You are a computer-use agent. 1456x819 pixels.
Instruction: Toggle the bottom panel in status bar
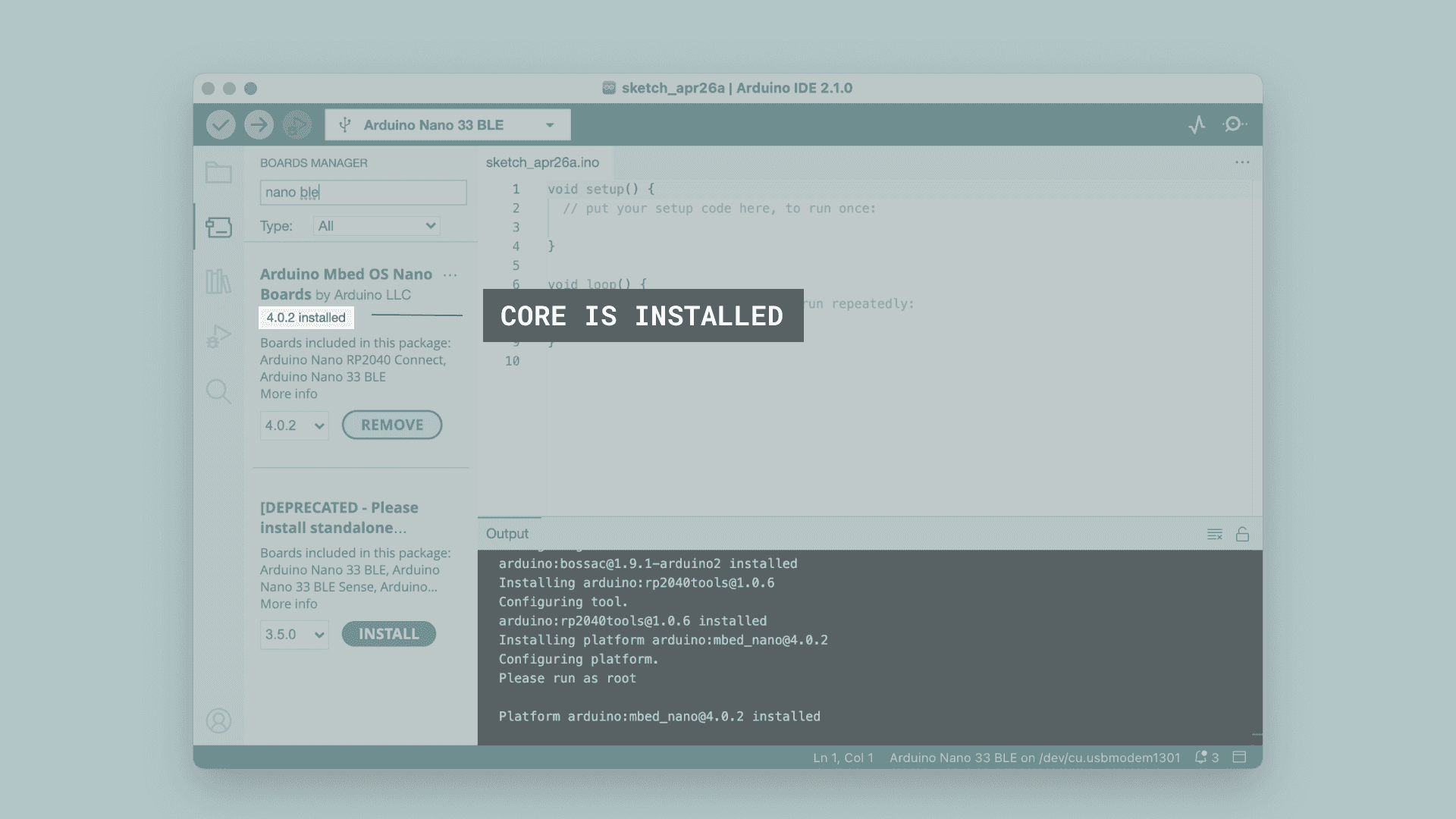click(1240, 757)
